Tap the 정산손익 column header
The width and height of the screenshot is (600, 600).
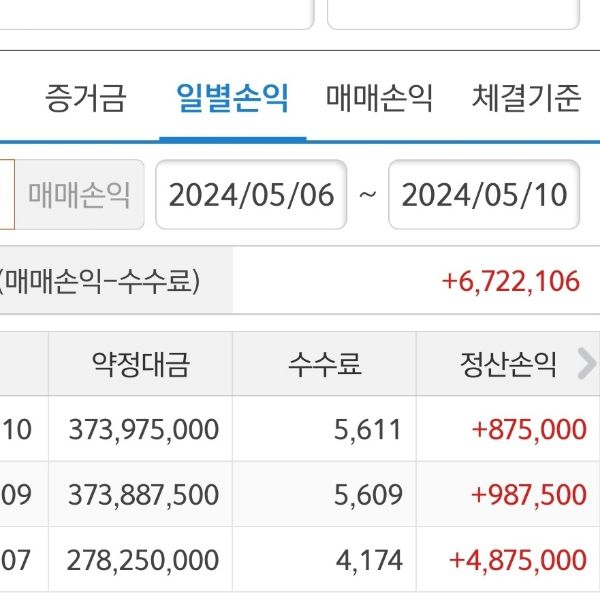(x=507, y=365)
